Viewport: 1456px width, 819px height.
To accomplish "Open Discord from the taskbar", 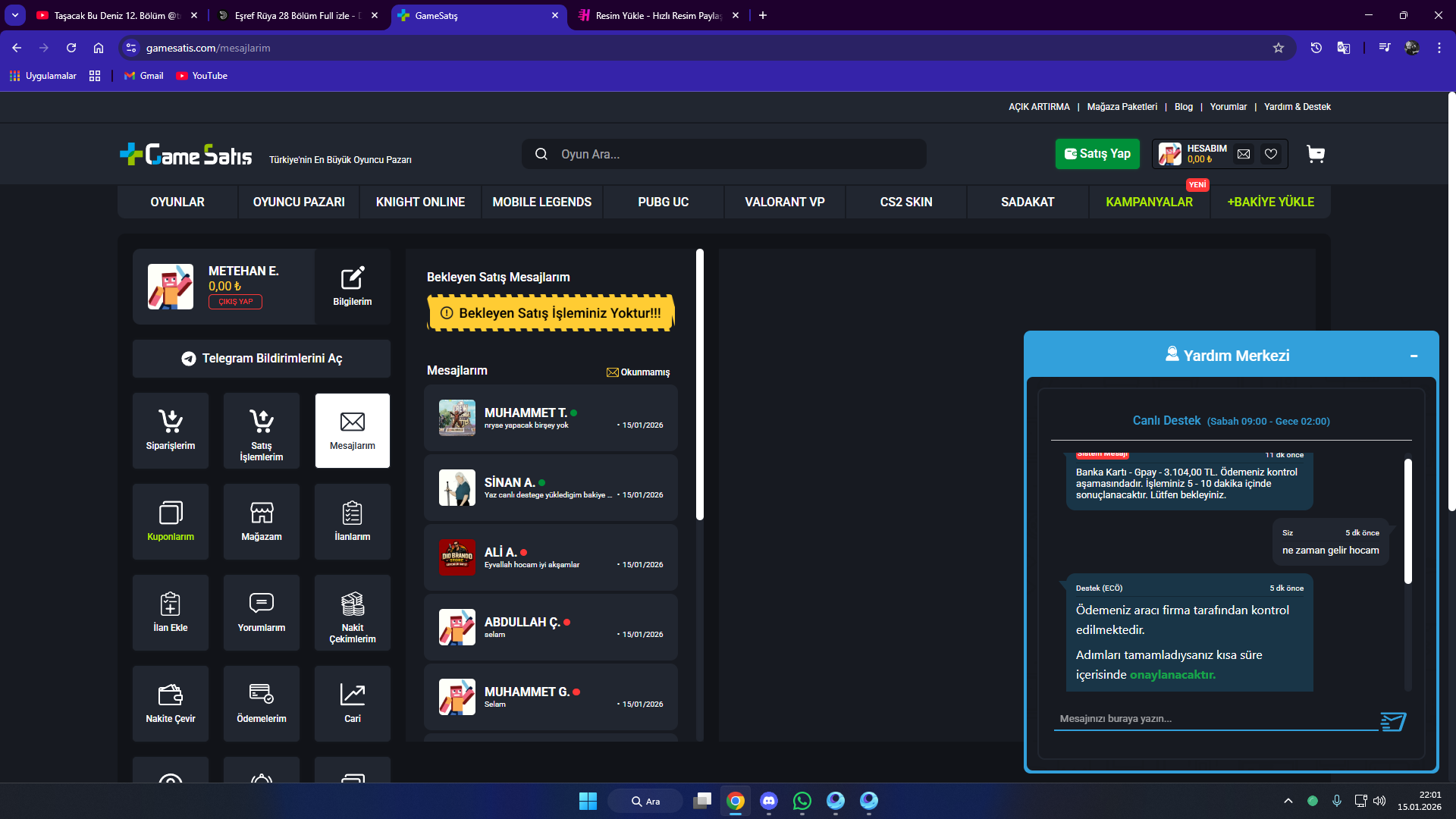I will pos(769,801).
